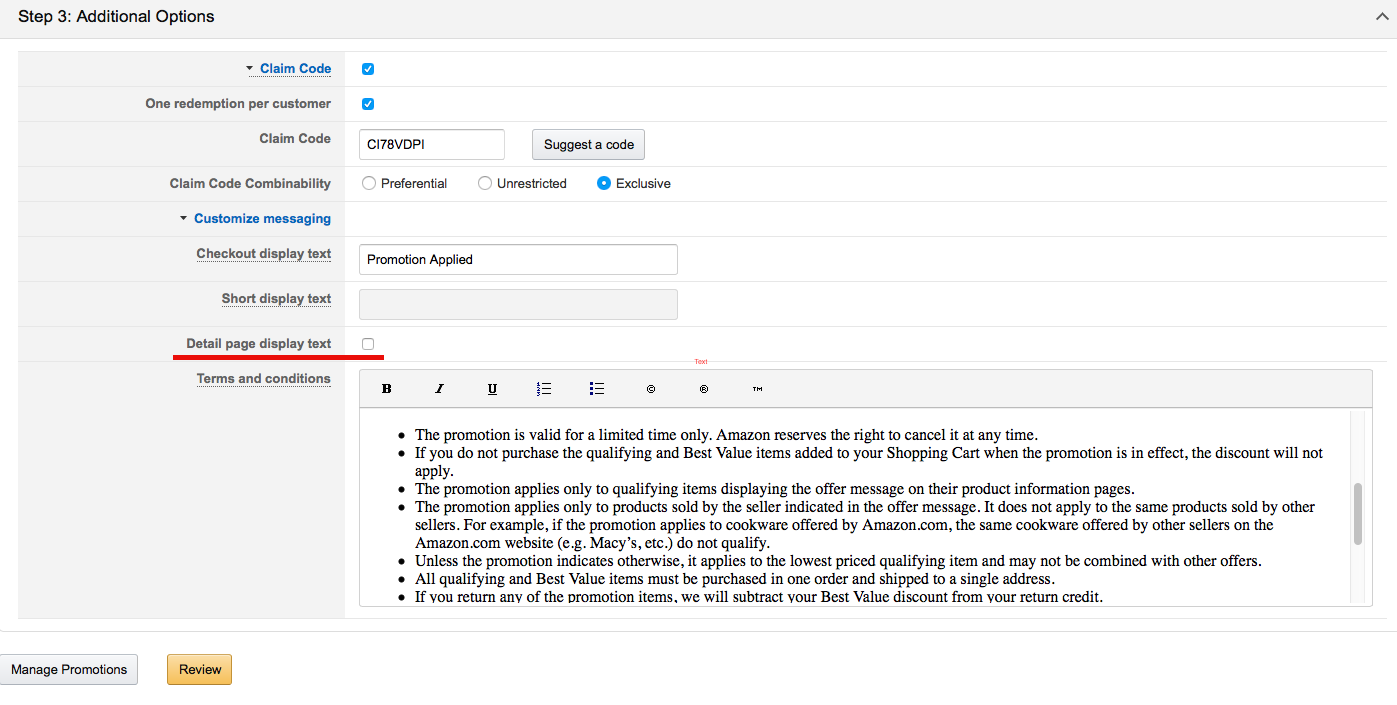This screenshot has width=1397, height=705.
Task: Uncheck the Claim Code checkbox
Action: [x=368, y=69]
